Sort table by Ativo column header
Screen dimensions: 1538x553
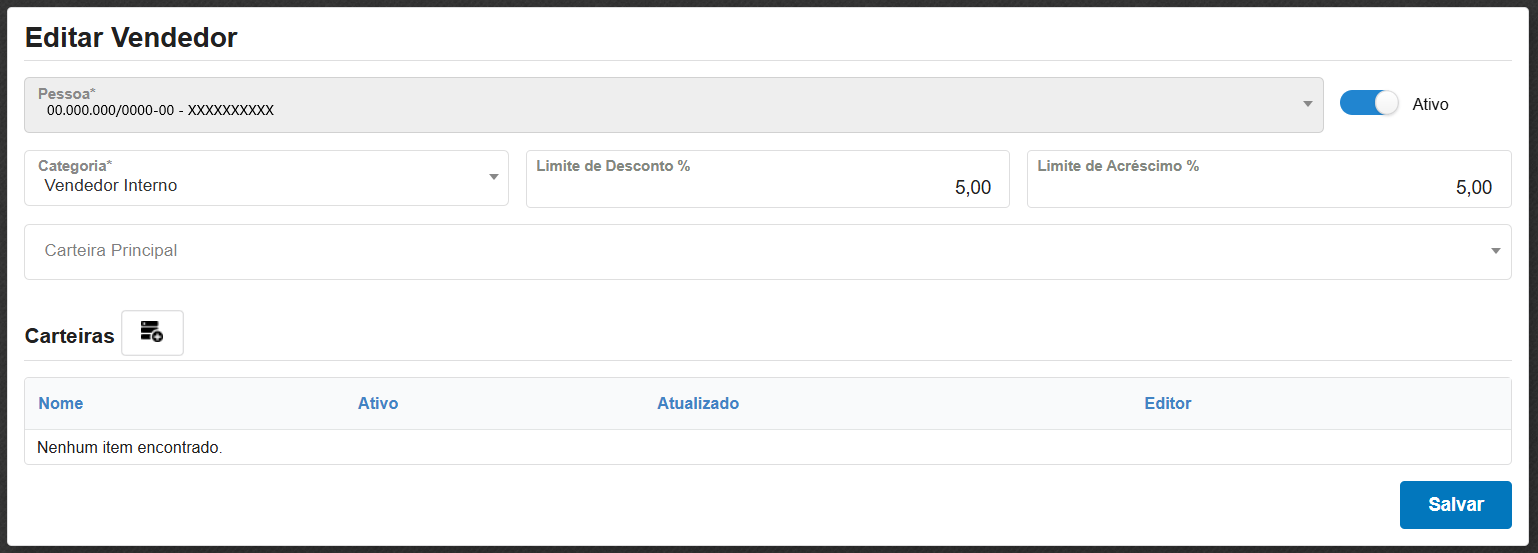(x=378, y=403)
